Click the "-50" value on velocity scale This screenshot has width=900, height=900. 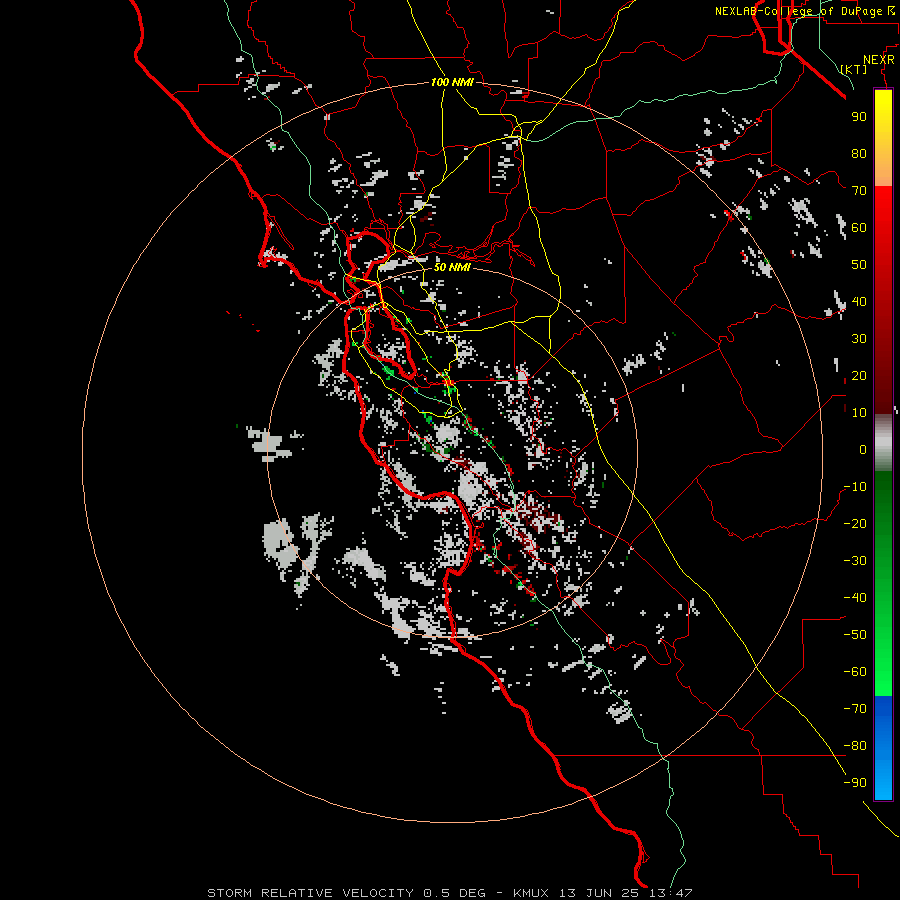point(855,634)
